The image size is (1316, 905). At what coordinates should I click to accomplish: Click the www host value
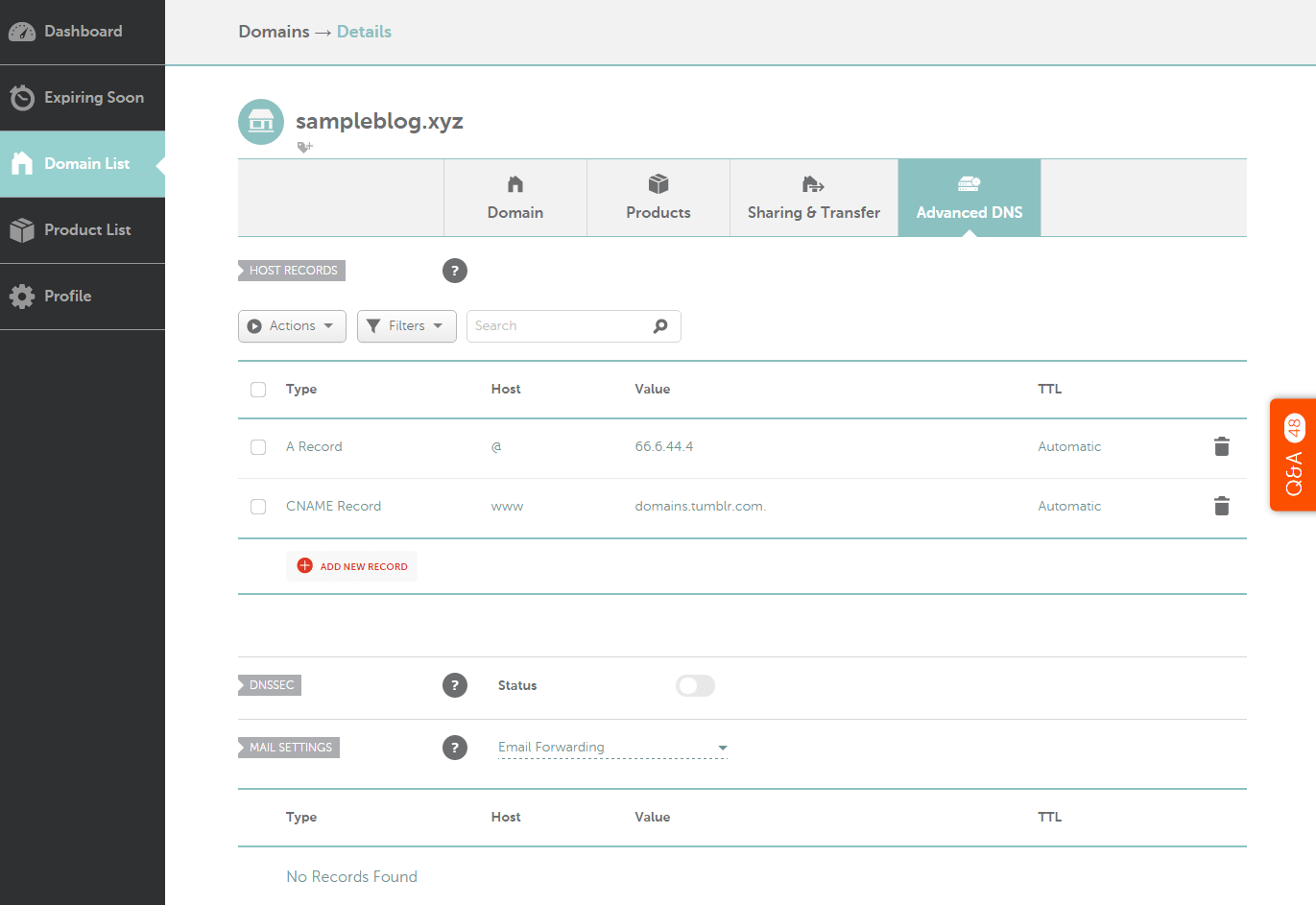[x=507, y=507]
